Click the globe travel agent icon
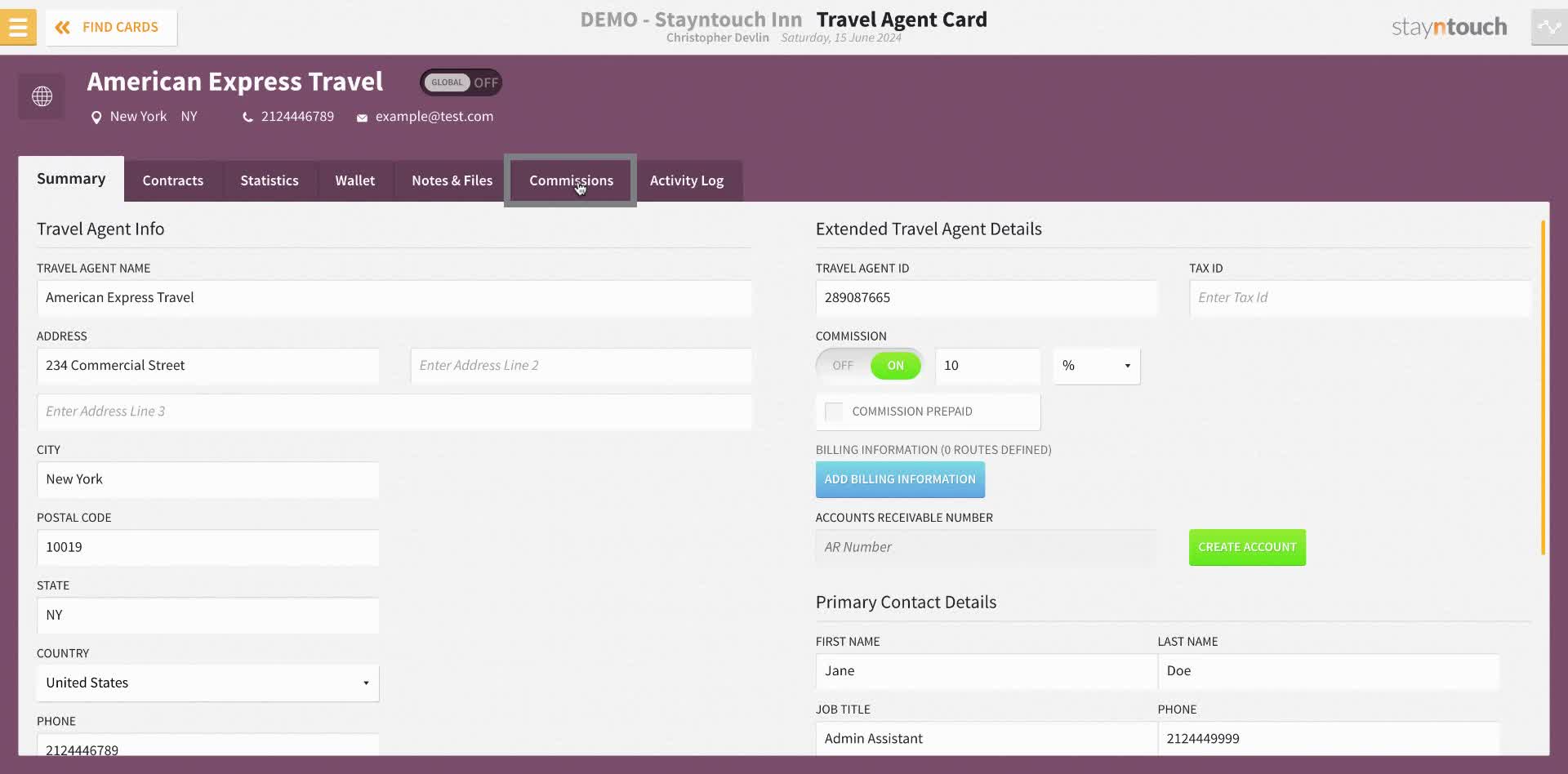This screenshot has width=1568, height=774. point(42,96)
